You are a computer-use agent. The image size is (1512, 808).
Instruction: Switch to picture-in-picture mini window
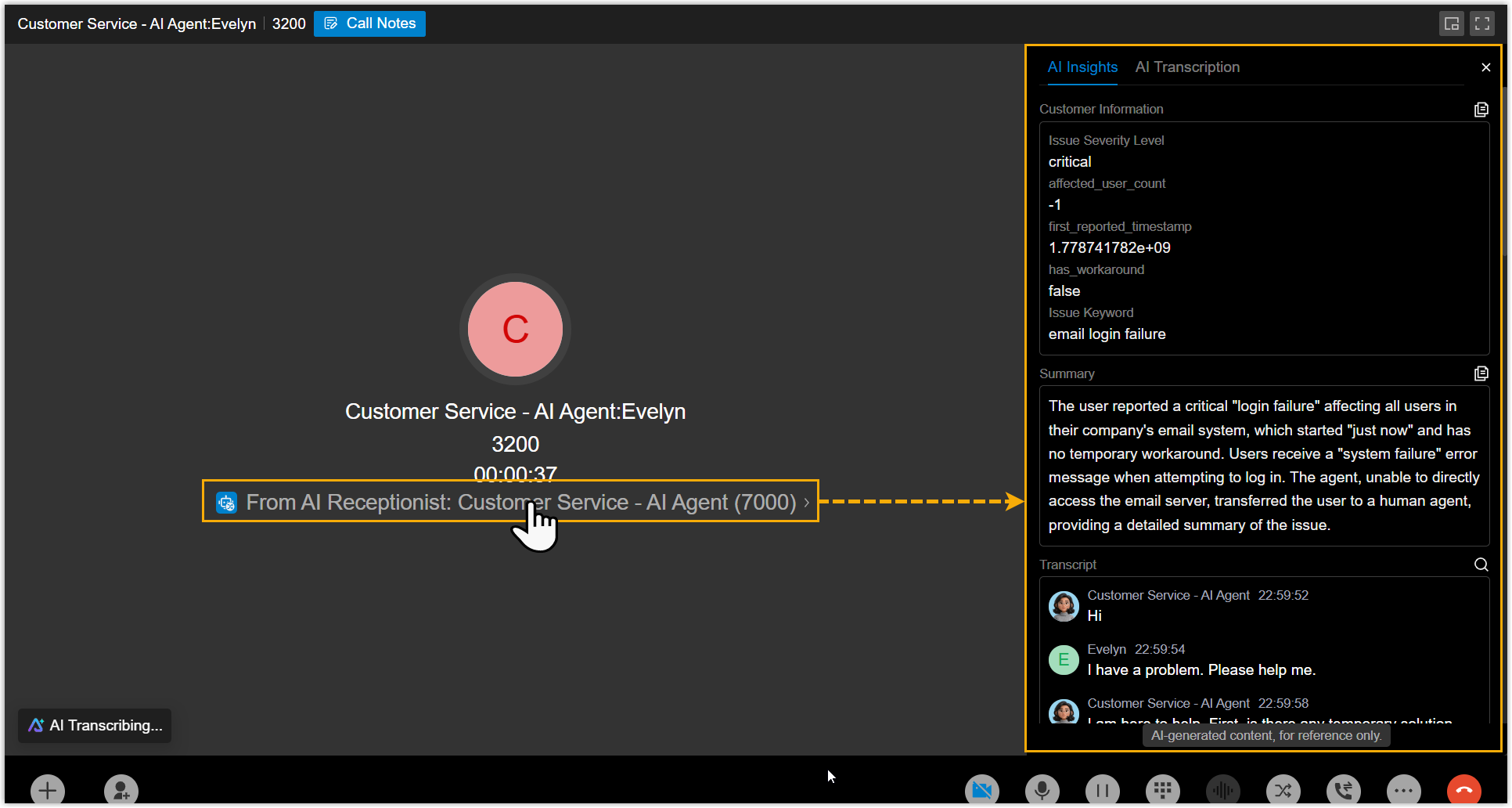[1452, 23]
